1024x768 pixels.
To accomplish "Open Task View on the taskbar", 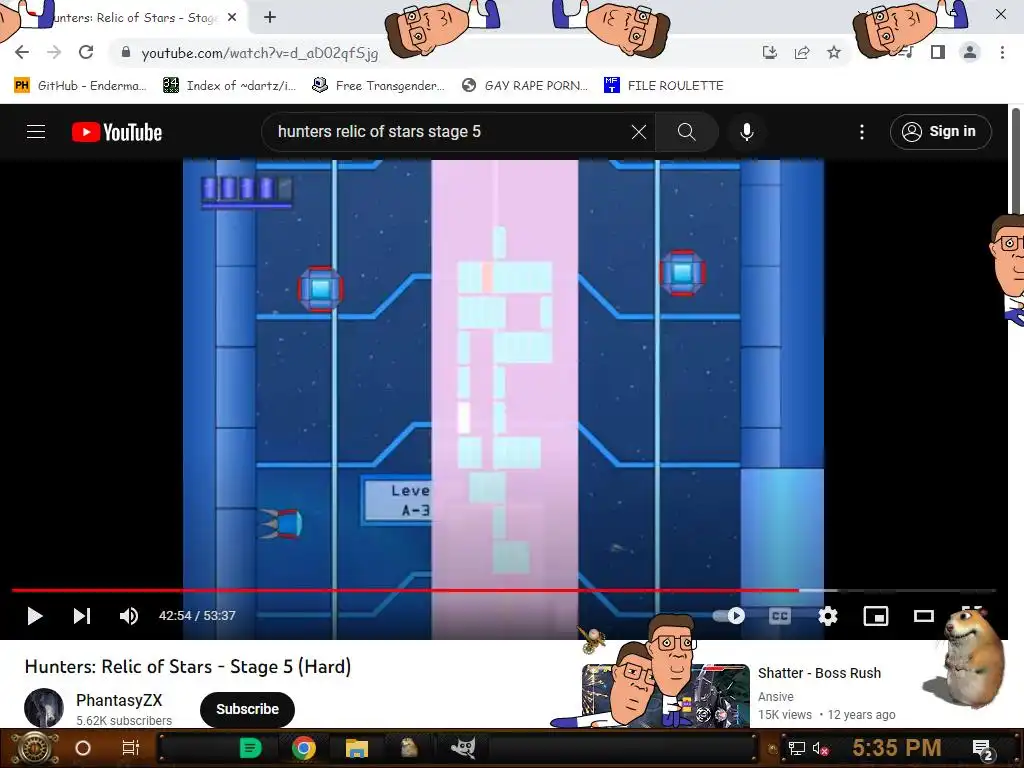I will tap(131, 748).
